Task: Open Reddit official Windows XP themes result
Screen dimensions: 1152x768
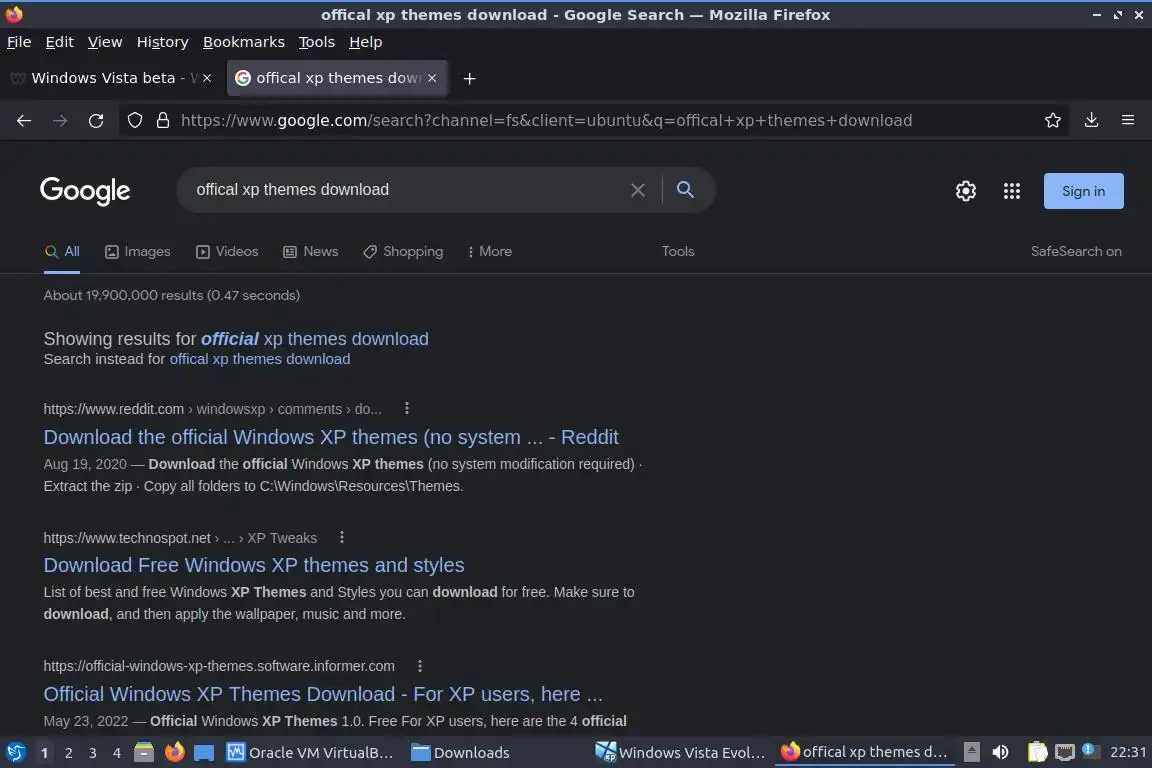Action: (x=331, y=437)
